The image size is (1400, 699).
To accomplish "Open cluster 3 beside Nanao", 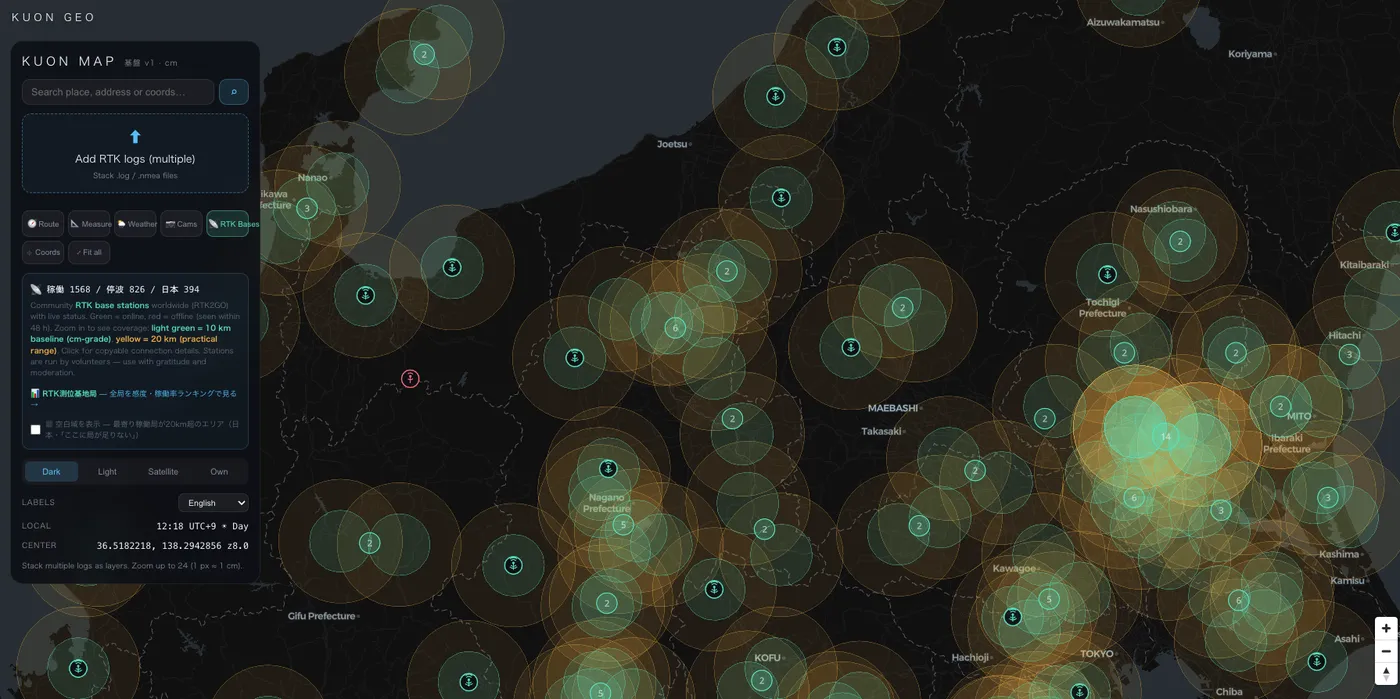I will (x=307, y=209).
